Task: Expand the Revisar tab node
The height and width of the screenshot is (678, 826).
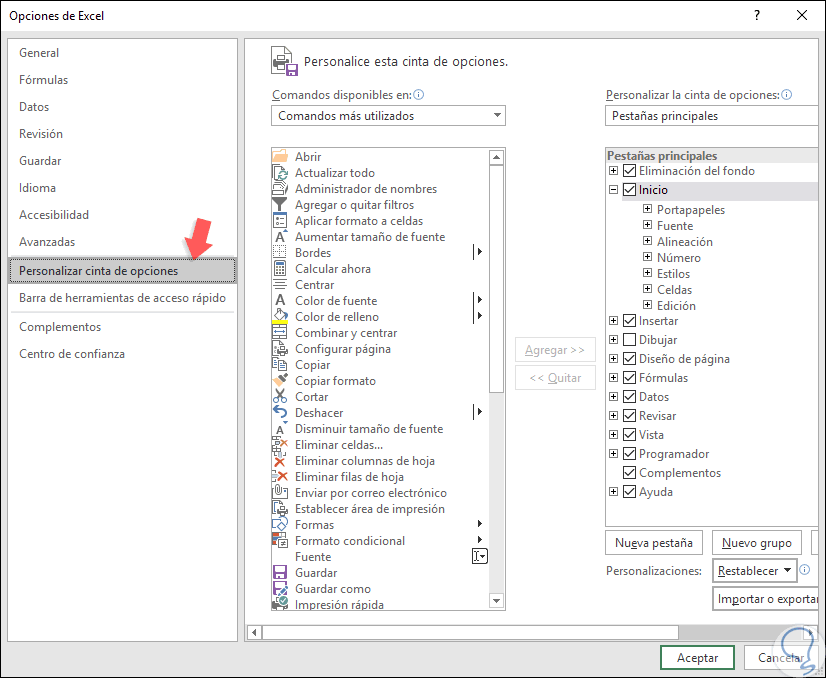Action: click(x=613, y=415)
